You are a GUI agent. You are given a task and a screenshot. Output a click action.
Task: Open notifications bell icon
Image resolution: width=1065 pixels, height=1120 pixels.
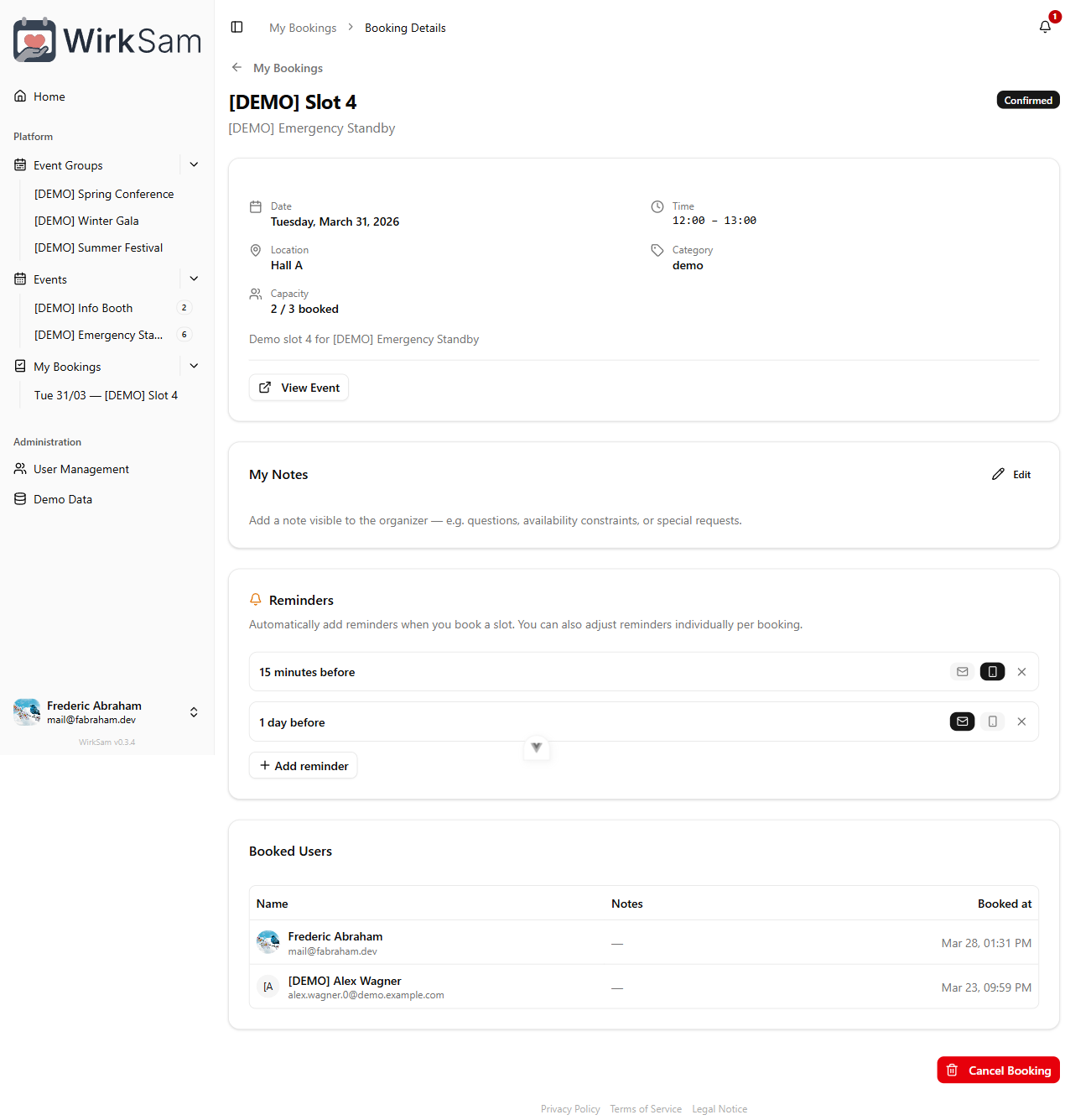1045,27
